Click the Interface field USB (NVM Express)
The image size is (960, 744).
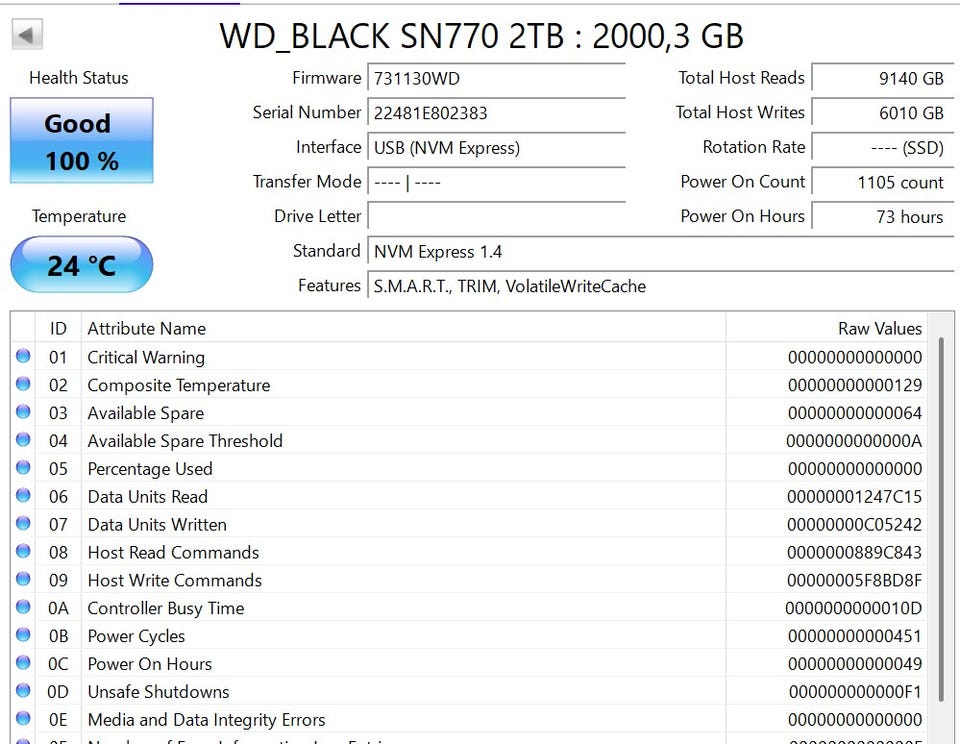coord(496,148)
